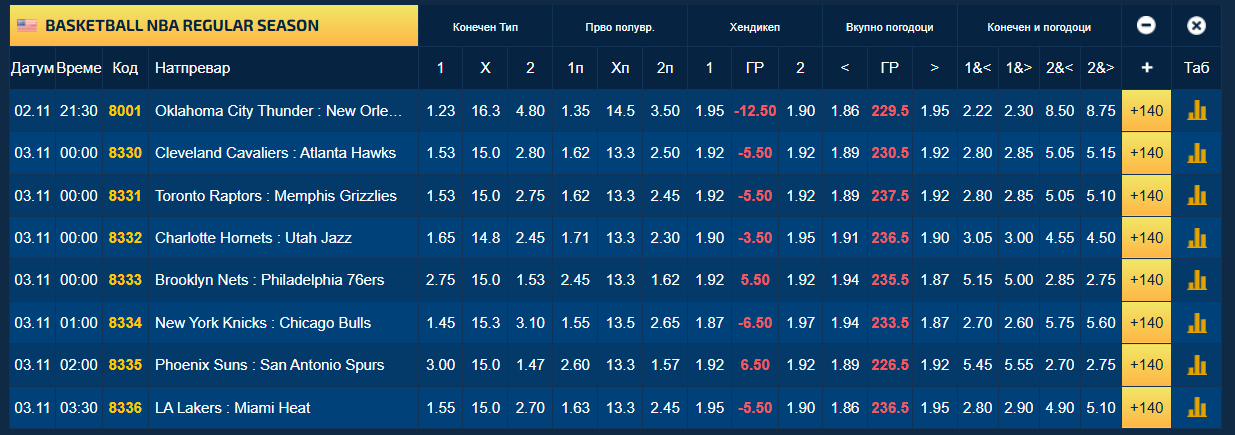The width and height of the screenshot is (1235, 435).
Task: Open stats chart for New York Knicks match
Action: click(x=1197, y=323)
